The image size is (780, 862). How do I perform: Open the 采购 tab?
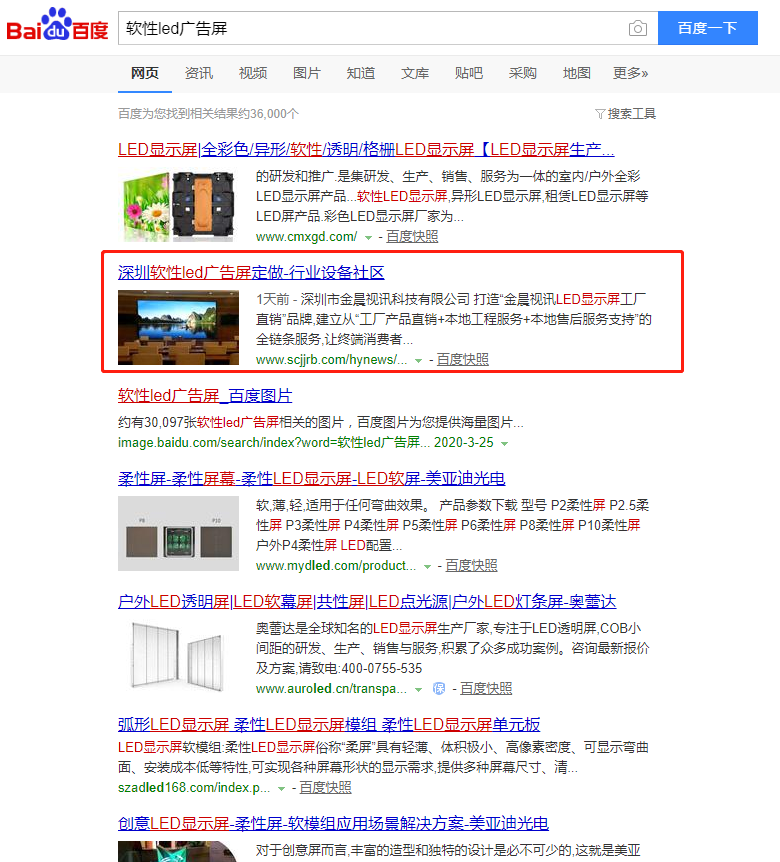523,73
